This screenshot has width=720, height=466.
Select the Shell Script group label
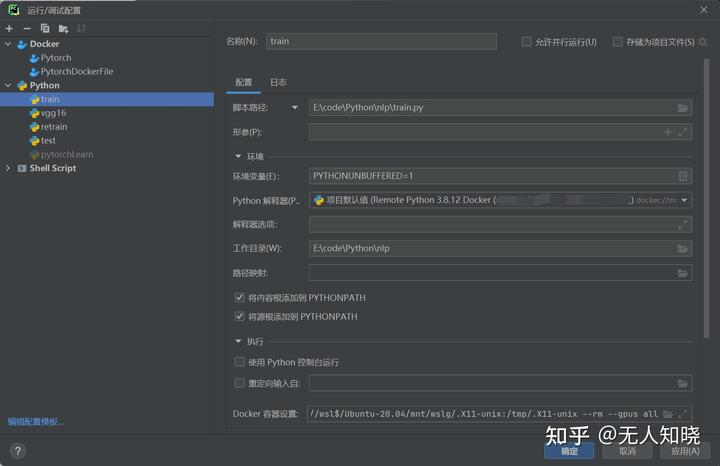coord(53,168)
